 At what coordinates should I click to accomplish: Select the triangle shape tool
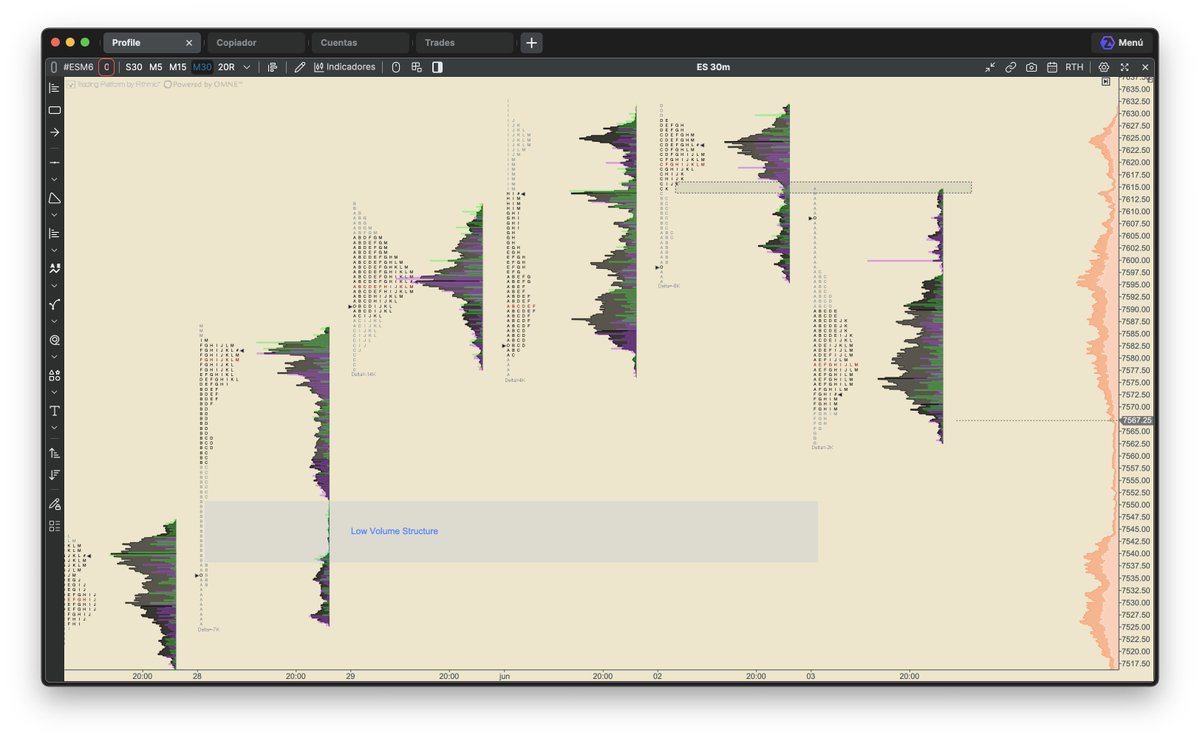[x=54, y=198]
